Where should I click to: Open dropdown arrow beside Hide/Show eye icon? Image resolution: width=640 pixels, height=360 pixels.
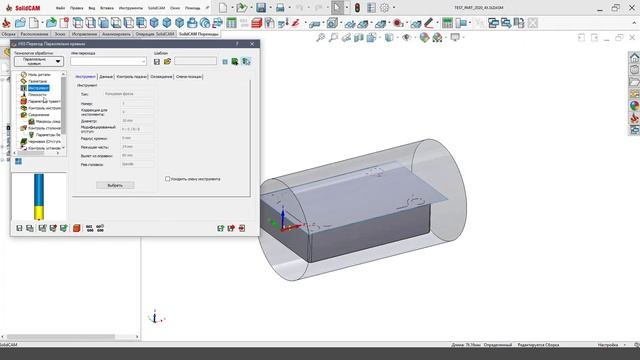(x=414, y=38)
